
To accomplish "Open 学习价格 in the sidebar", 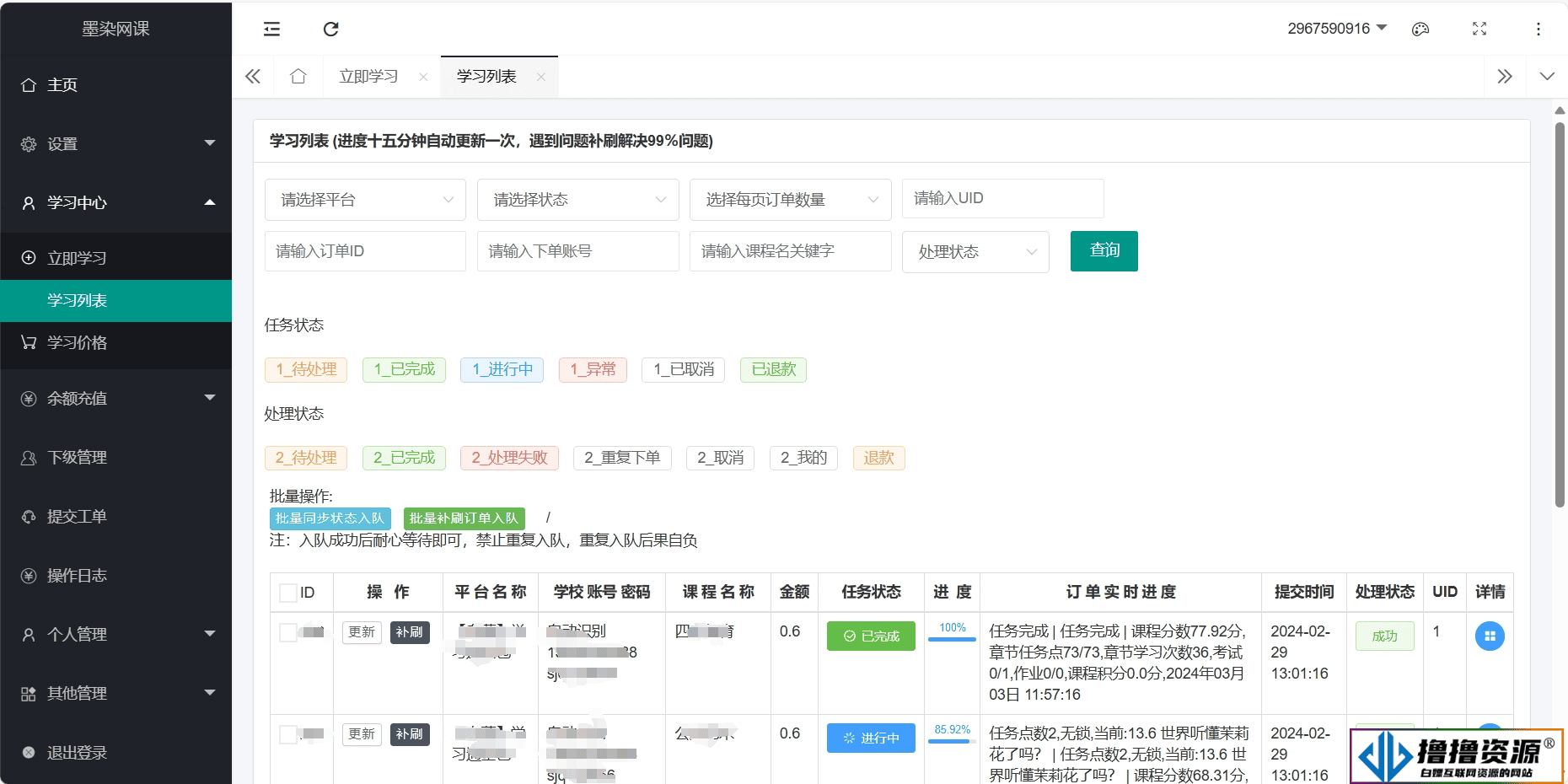I will [116, 343].
